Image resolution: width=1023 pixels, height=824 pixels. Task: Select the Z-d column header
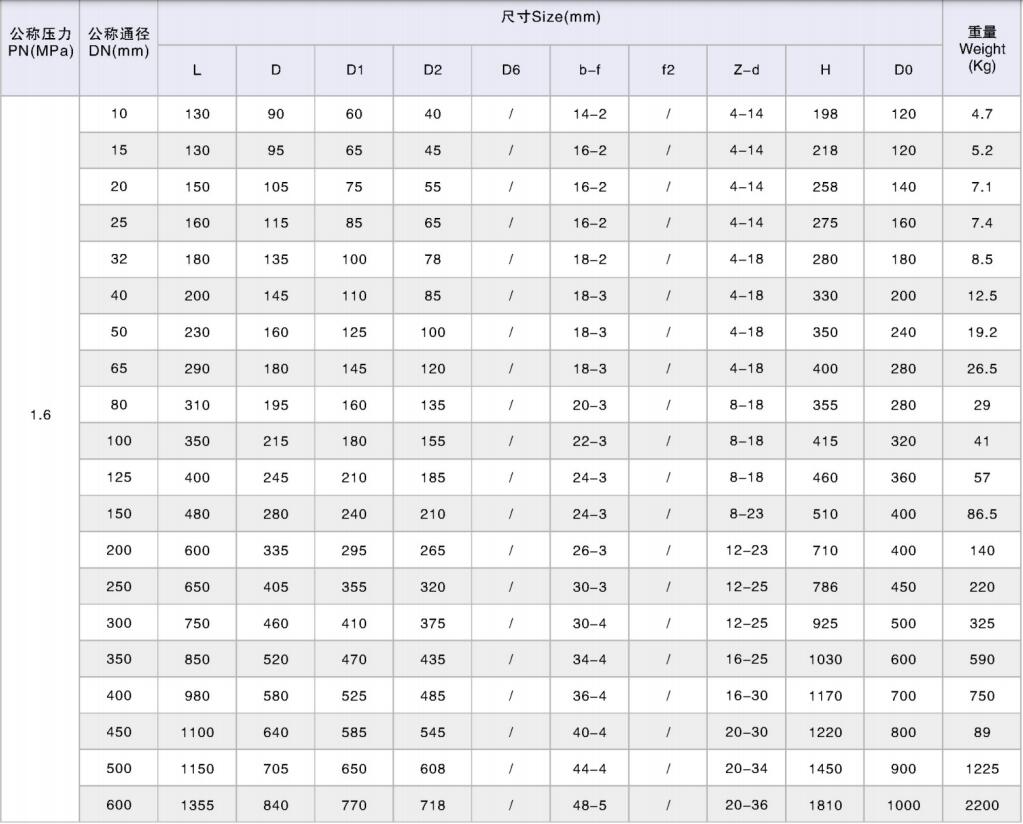[x=746, y=70]
